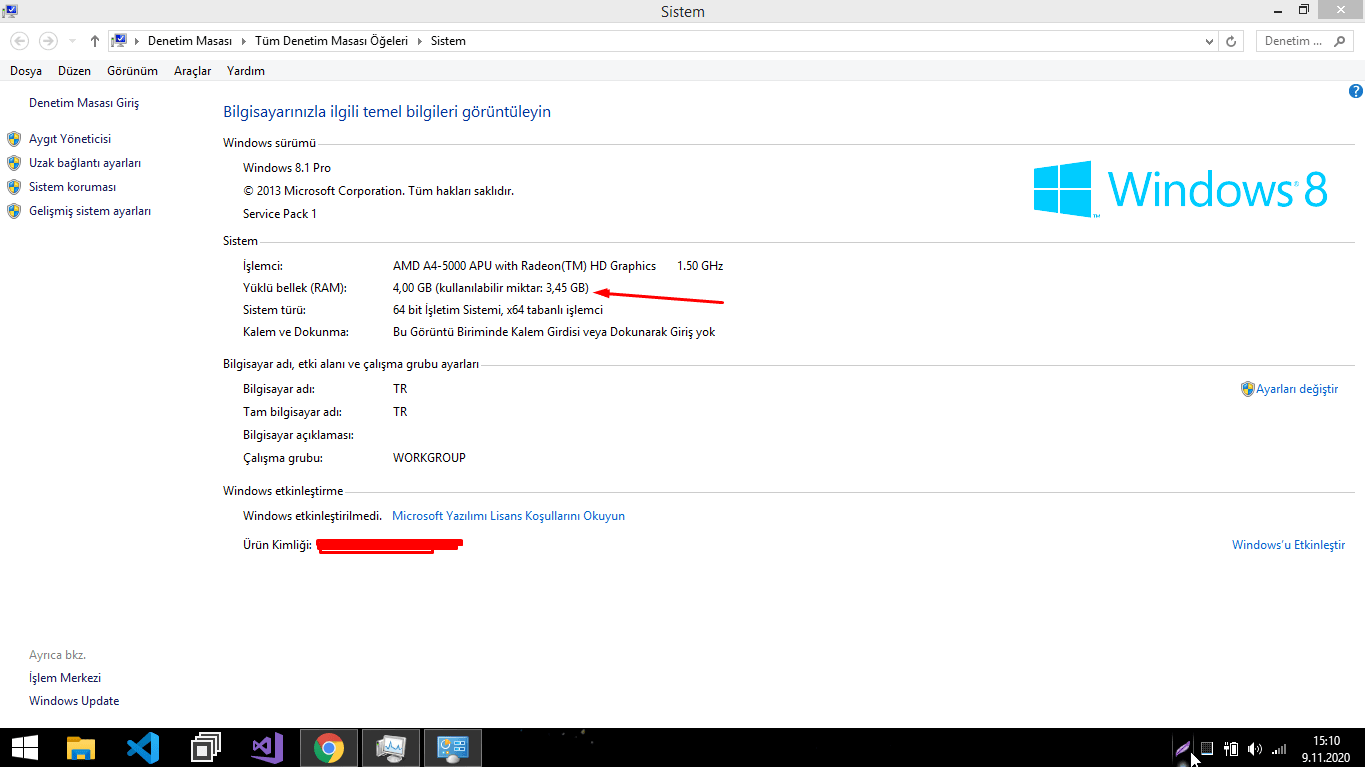Click the WORKGROUP value
Image resolution: width=1365 pixels, height=767 pixels.
429,458
